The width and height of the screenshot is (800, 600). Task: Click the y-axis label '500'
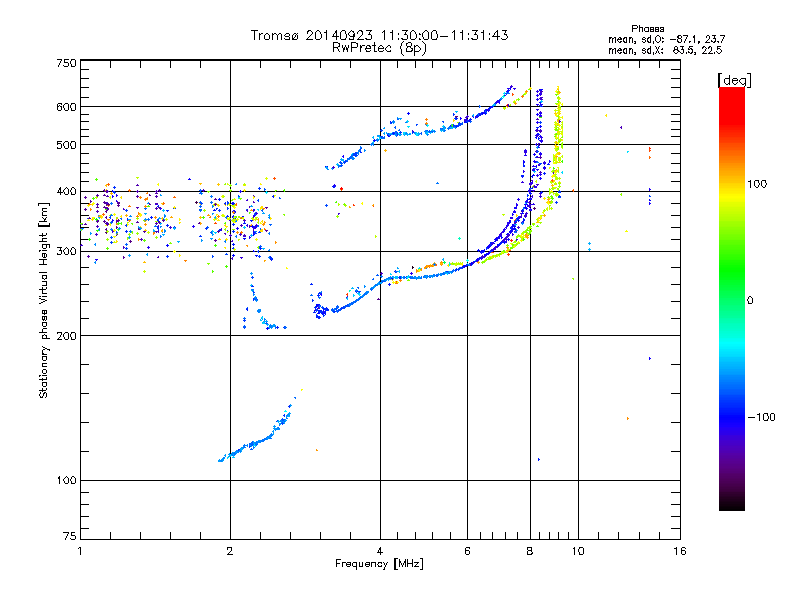pyautogui.click(x=66, y=145)
